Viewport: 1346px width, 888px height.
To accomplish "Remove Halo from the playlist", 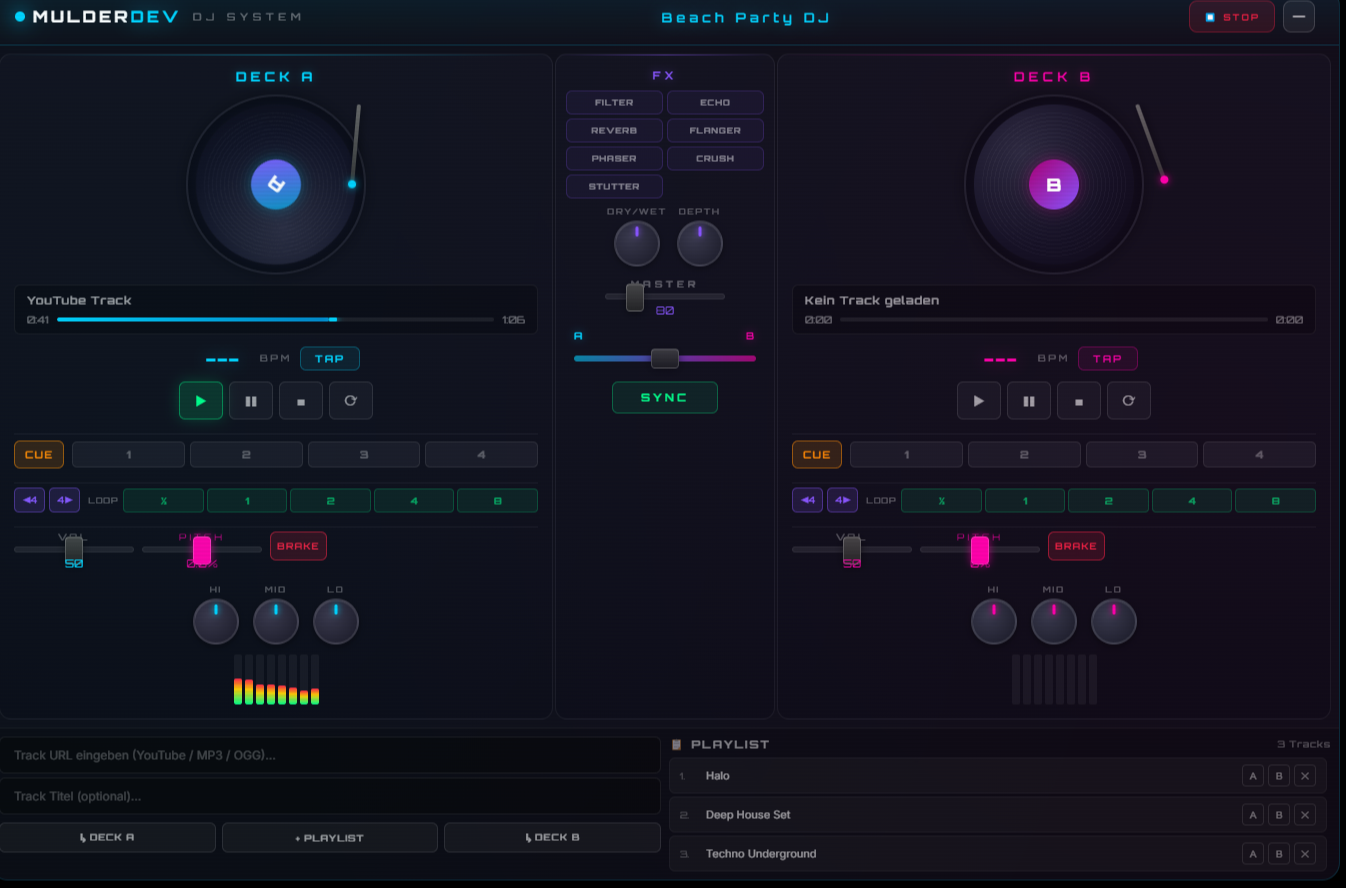I will click(x=1305, y=776).
